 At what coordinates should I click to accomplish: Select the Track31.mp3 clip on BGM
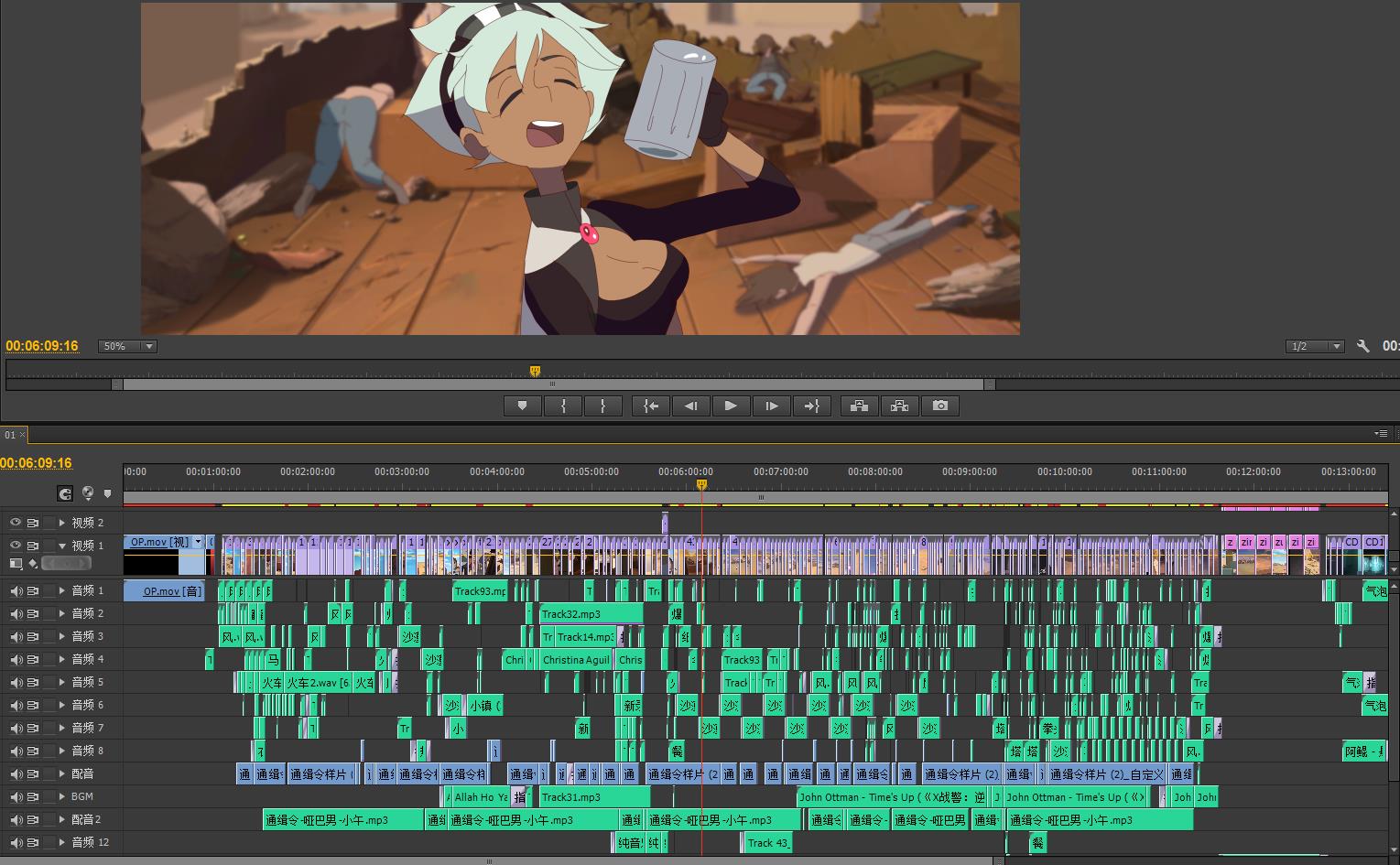point(594,797)
